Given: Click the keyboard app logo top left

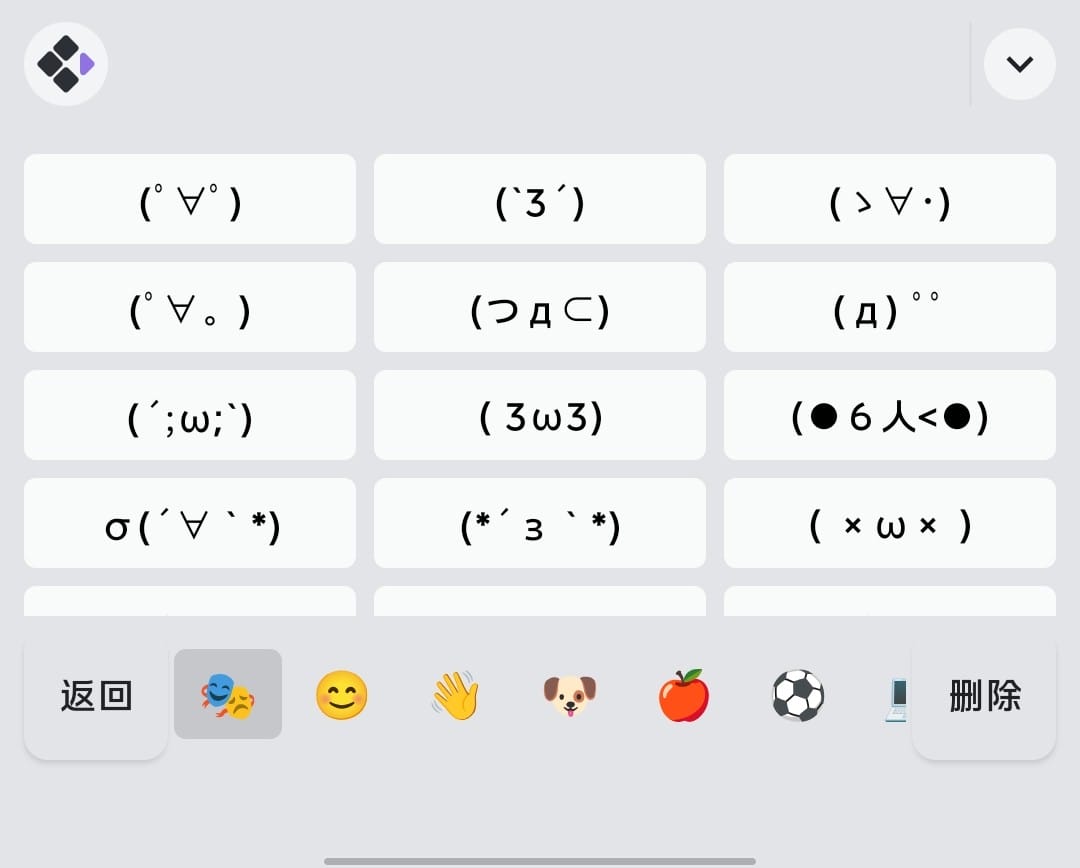Looking at the screenshot, I should coord(65,63).
